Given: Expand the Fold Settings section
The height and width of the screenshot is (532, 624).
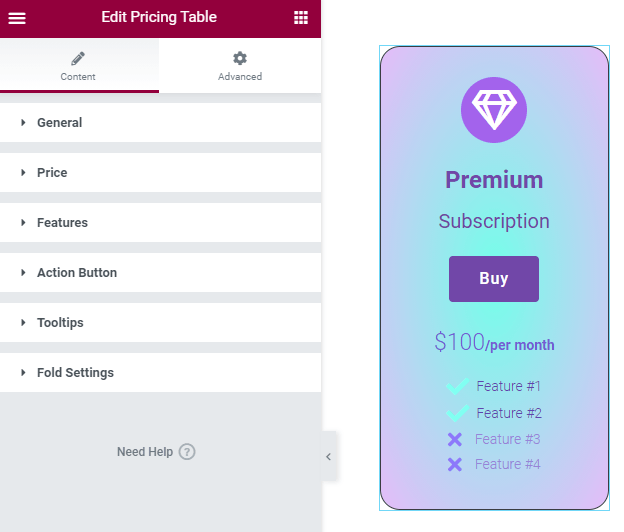Looking at the screenshot, I should (160, 372).
